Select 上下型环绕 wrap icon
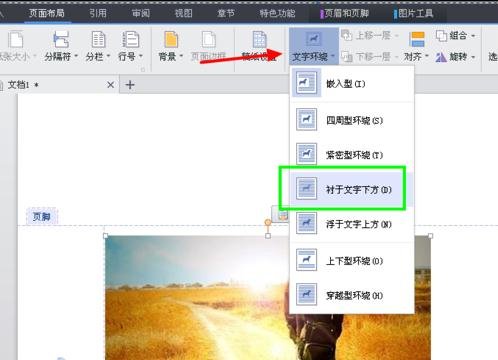The width and height of the screenshot is (498, 360). click(x=306, y=260)
